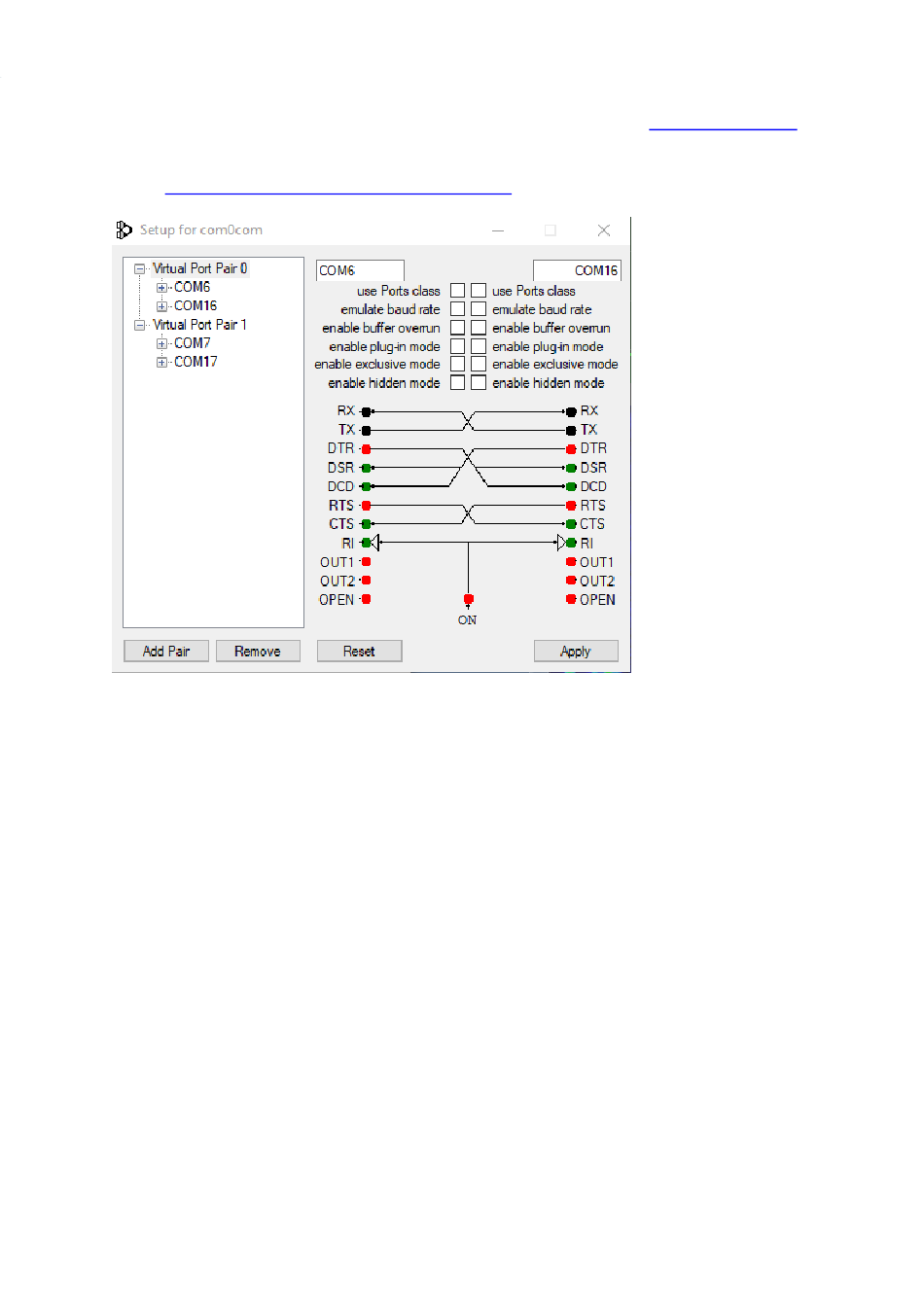This screenshot has width=924, height=1307.
Task: Expand the COM16 tree node
Action: click(x=161, y=306)
